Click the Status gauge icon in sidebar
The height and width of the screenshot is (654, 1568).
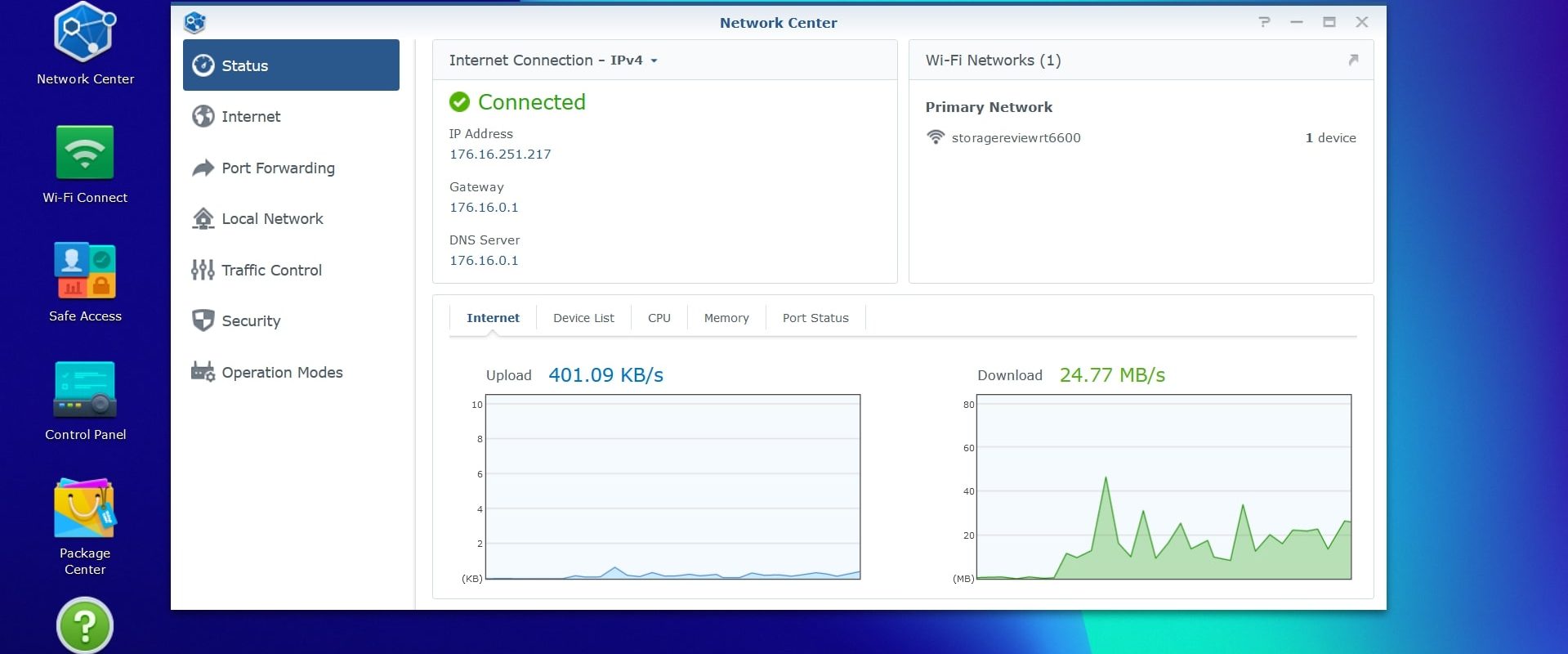203,65
